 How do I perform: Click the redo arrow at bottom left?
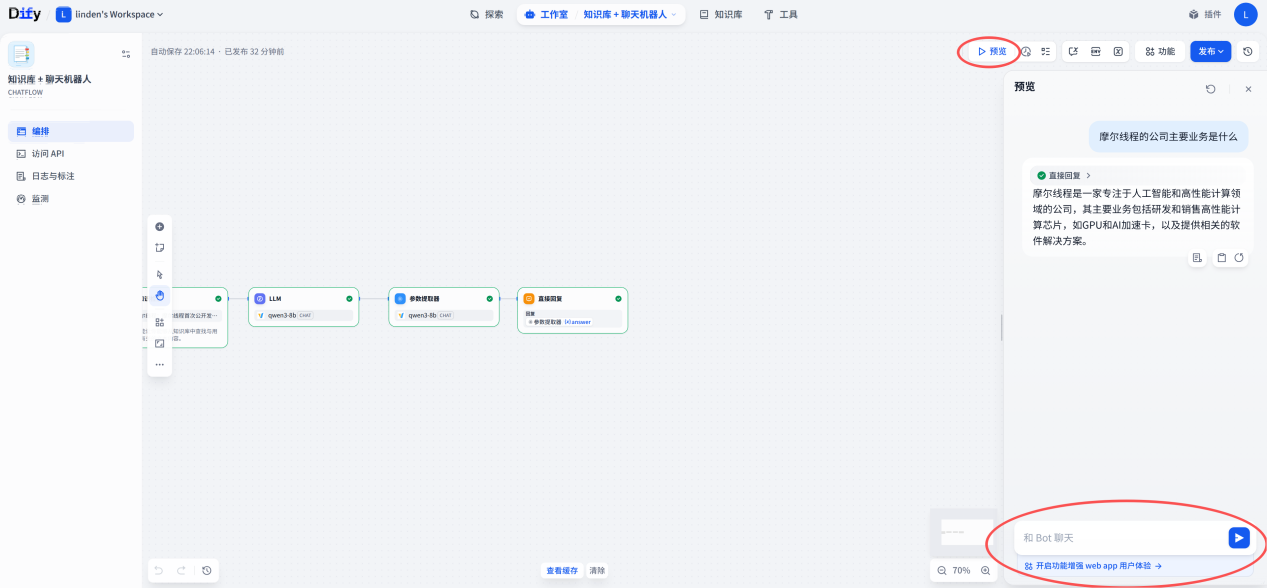[181, 570]
